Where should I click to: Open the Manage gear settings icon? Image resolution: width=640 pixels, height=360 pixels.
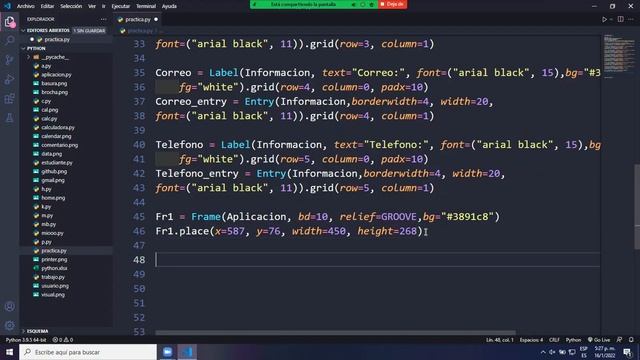pos(9,325)
